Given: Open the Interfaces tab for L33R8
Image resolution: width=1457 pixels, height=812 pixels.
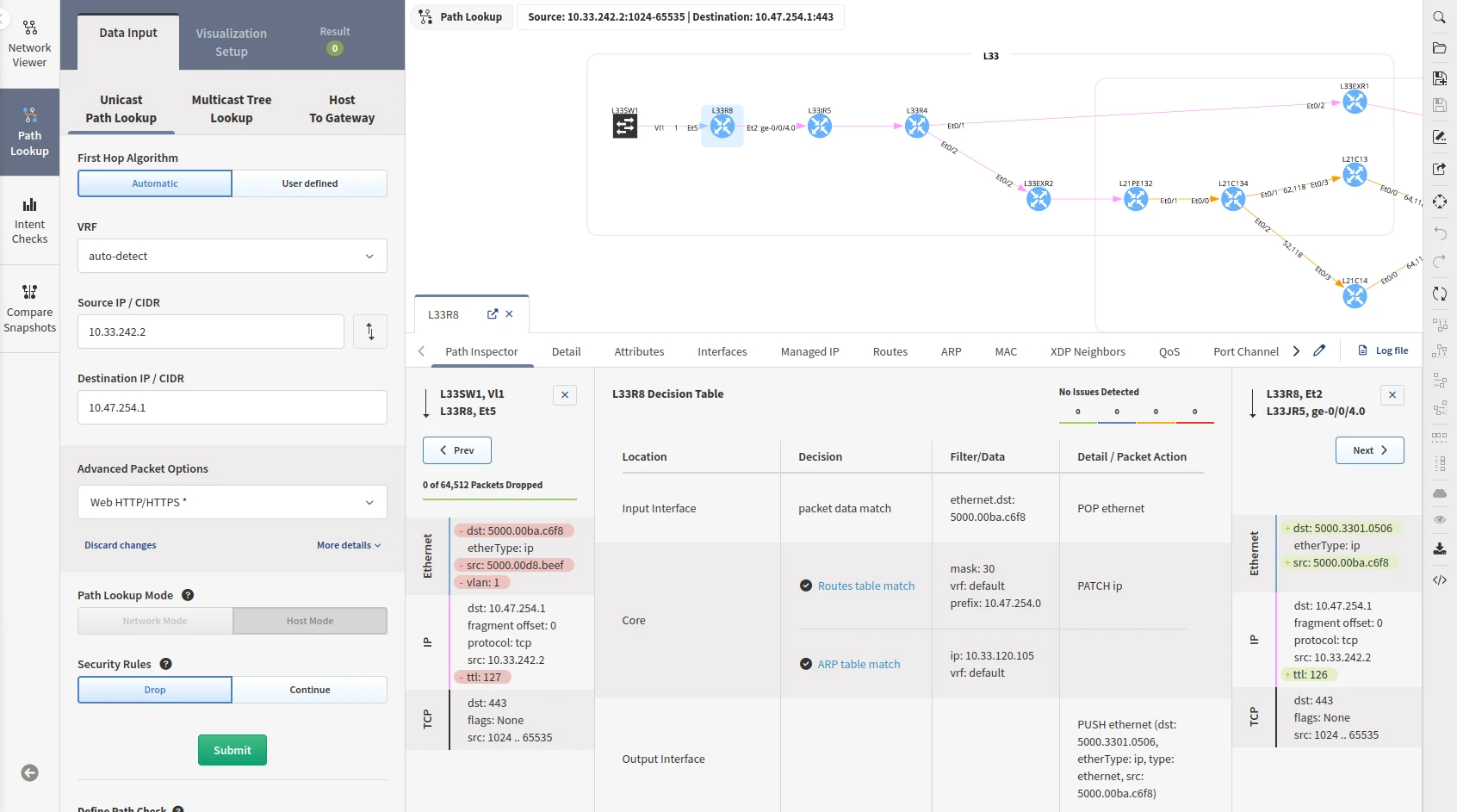Looking at the screenshot, I should 722,351.
